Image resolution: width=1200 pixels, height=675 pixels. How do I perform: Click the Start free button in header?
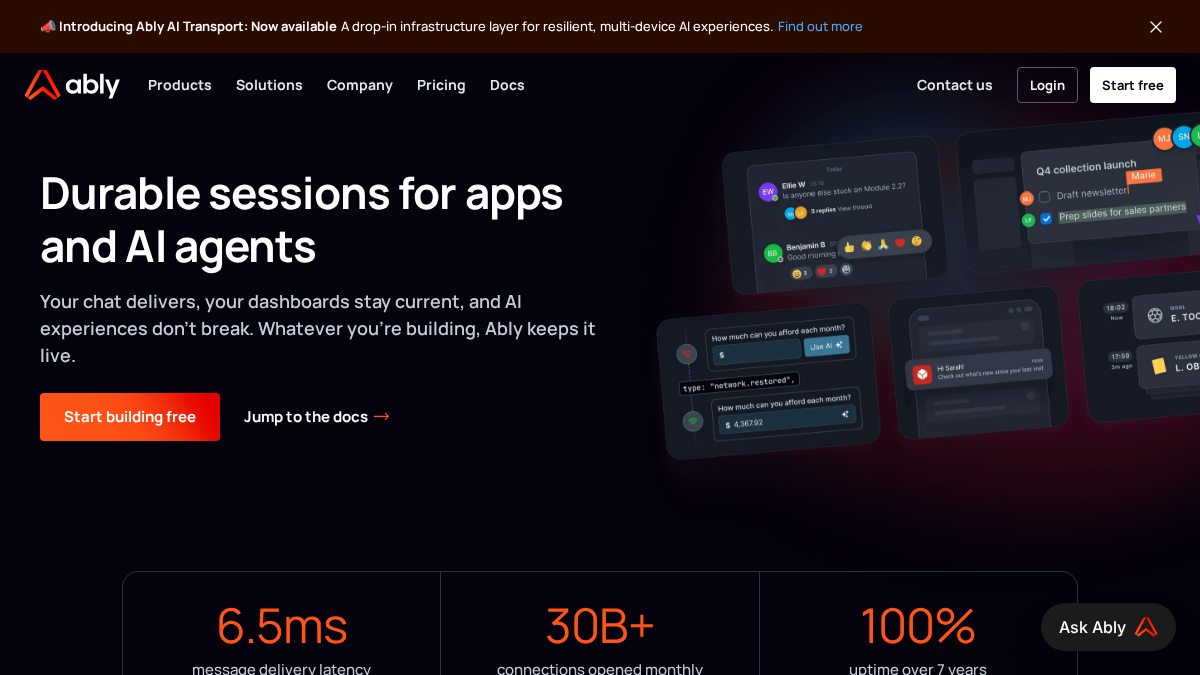1133,85
